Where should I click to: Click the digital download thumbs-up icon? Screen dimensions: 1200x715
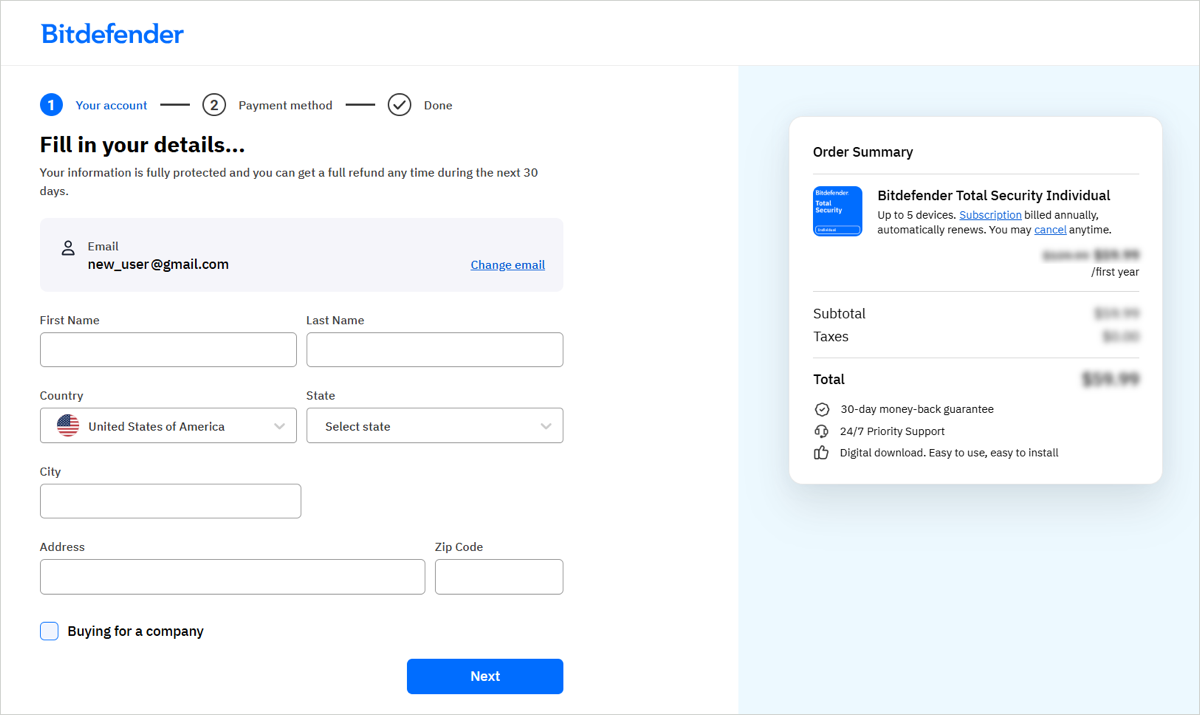click(822, 452)
